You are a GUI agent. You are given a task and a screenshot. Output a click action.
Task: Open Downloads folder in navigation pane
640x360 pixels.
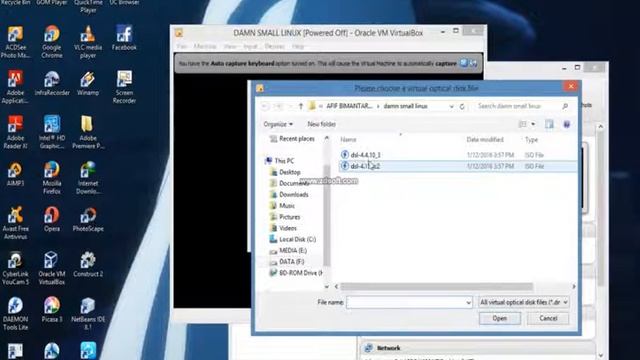(x=289, y=195)
